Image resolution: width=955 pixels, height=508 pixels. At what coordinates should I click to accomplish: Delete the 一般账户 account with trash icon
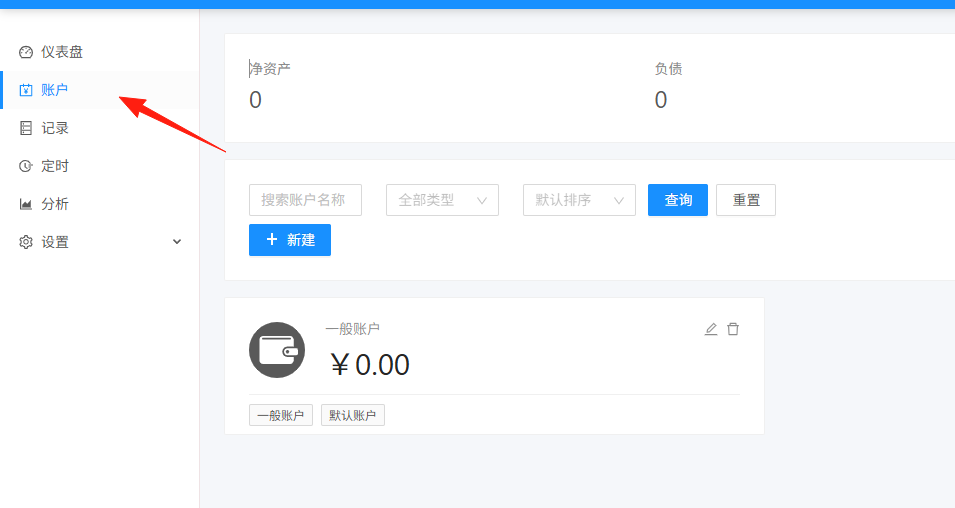tap(733, 329)
